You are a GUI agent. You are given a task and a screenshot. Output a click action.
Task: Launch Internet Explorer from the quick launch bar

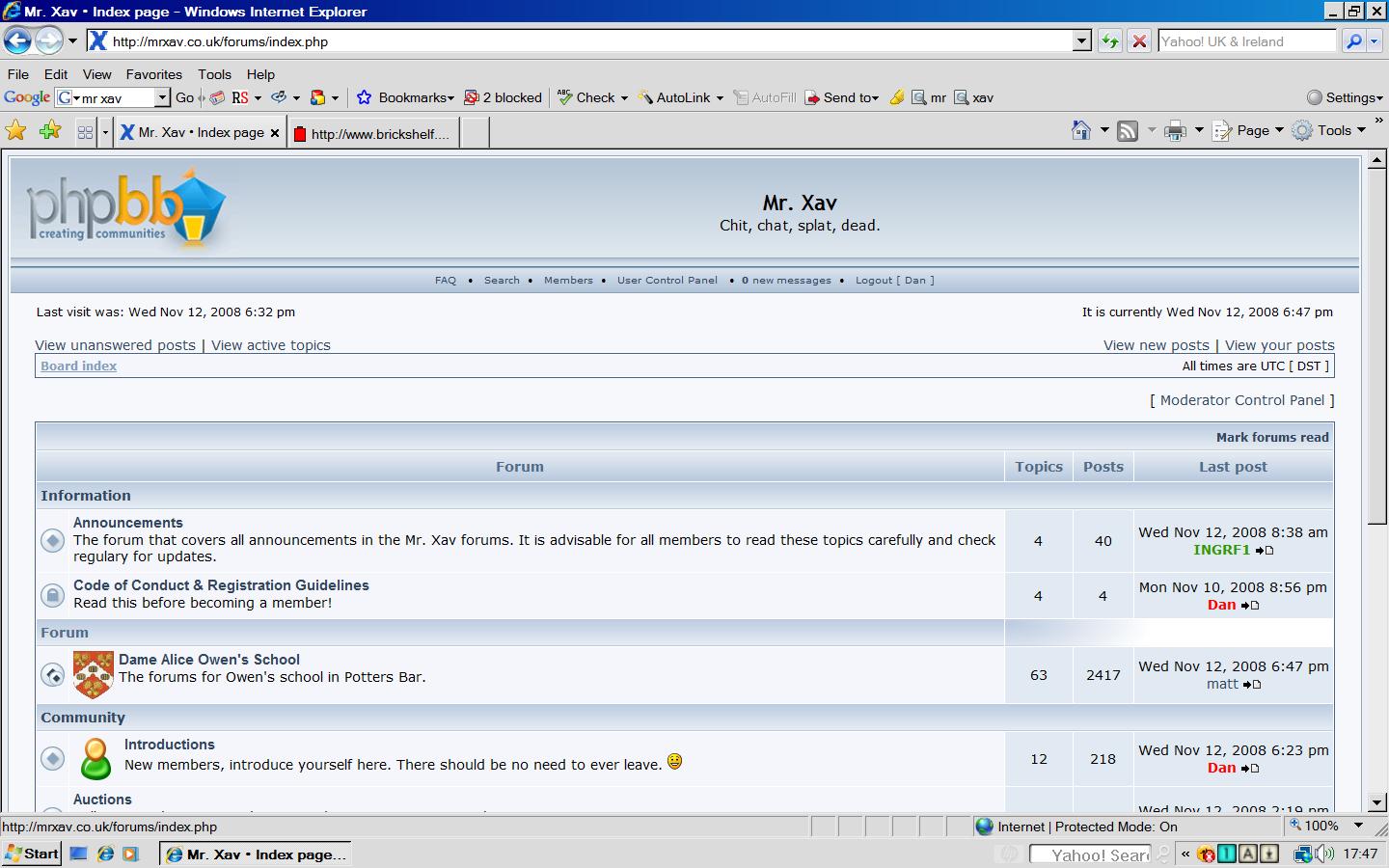105,854
